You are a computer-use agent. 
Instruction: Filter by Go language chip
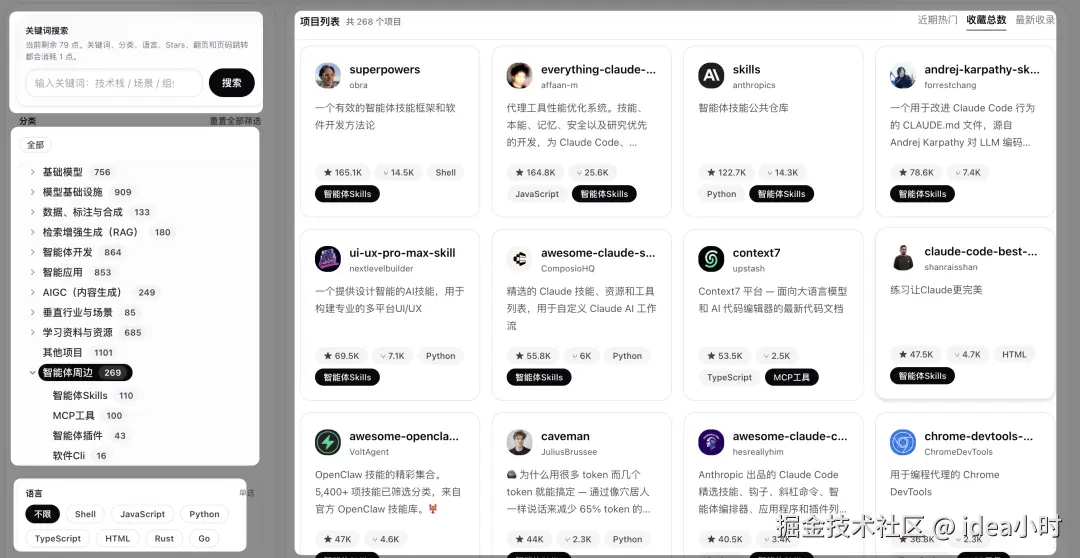(204, 539)
